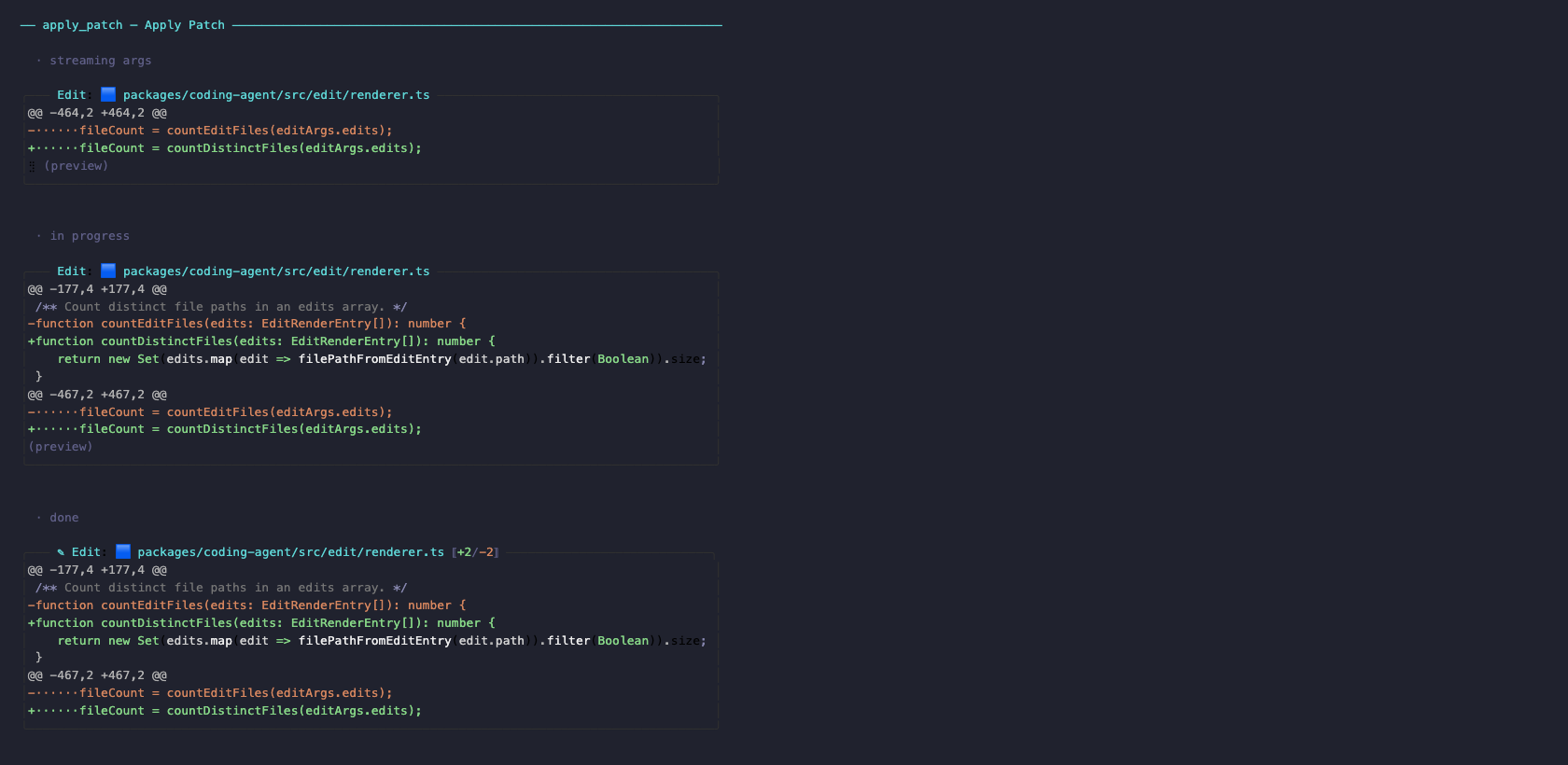Click the dotted marker beside (preview) under streaming args
This screenshot has width=1568, height=765.
click(32, 166)
